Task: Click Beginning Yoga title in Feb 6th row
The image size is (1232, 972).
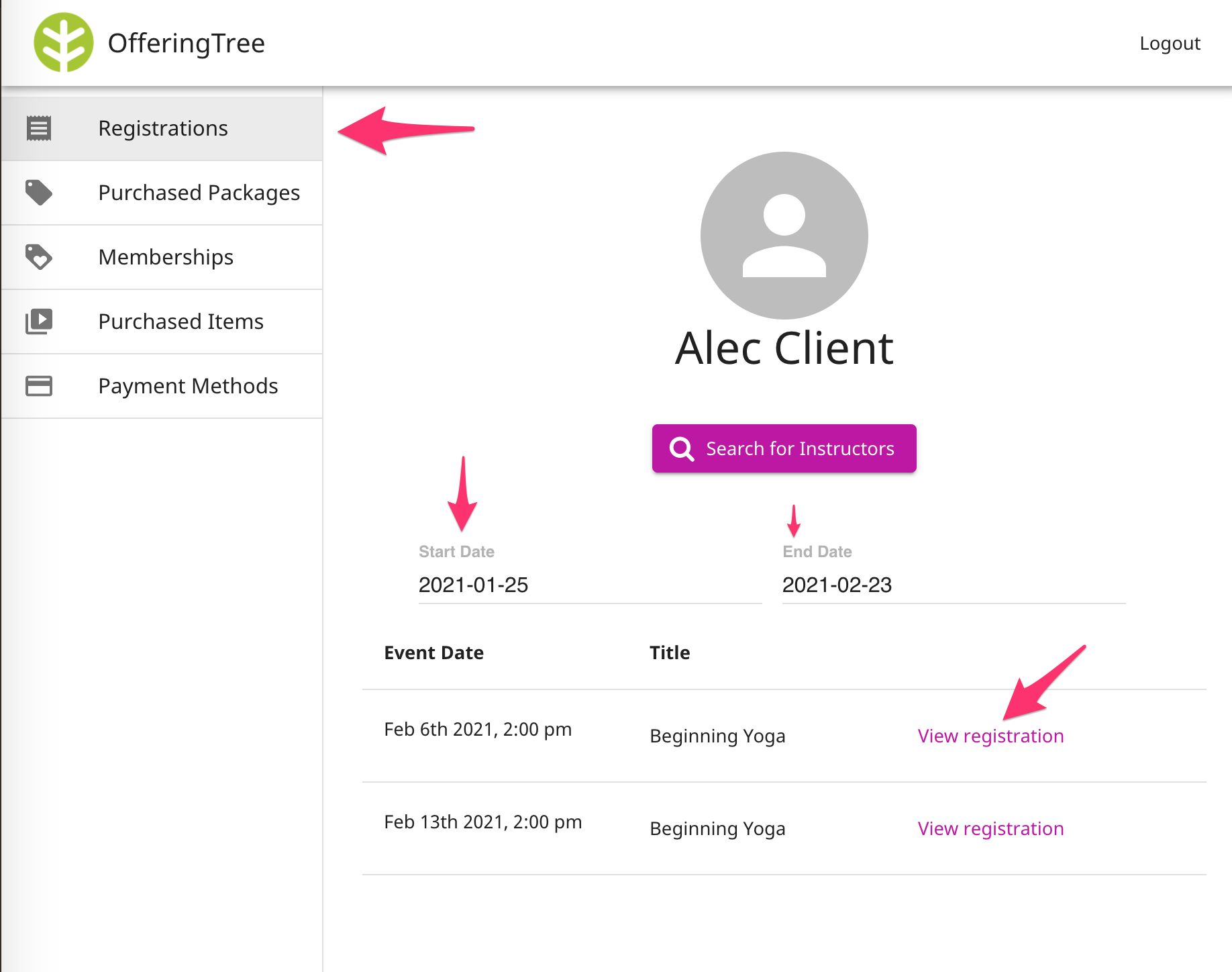Action: (717, 736)
